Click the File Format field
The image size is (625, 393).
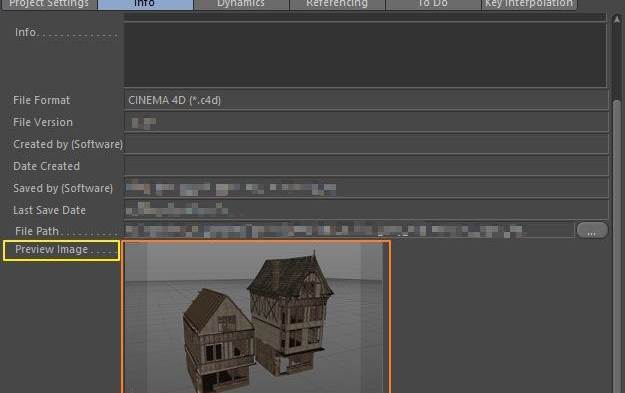[x=366, y=100]
